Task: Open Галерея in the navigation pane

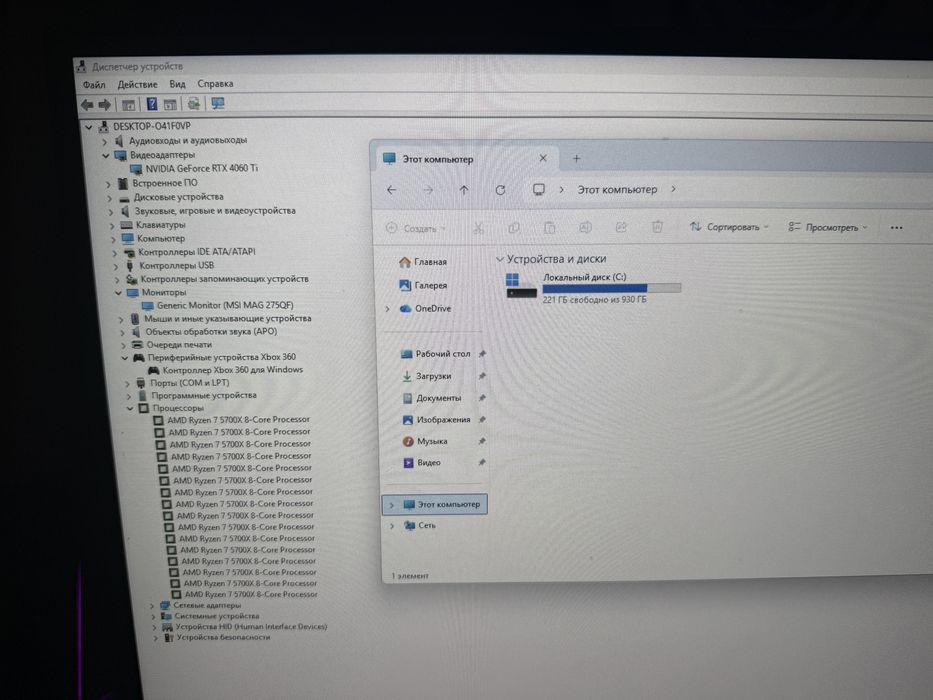Action: coord(423,286)
